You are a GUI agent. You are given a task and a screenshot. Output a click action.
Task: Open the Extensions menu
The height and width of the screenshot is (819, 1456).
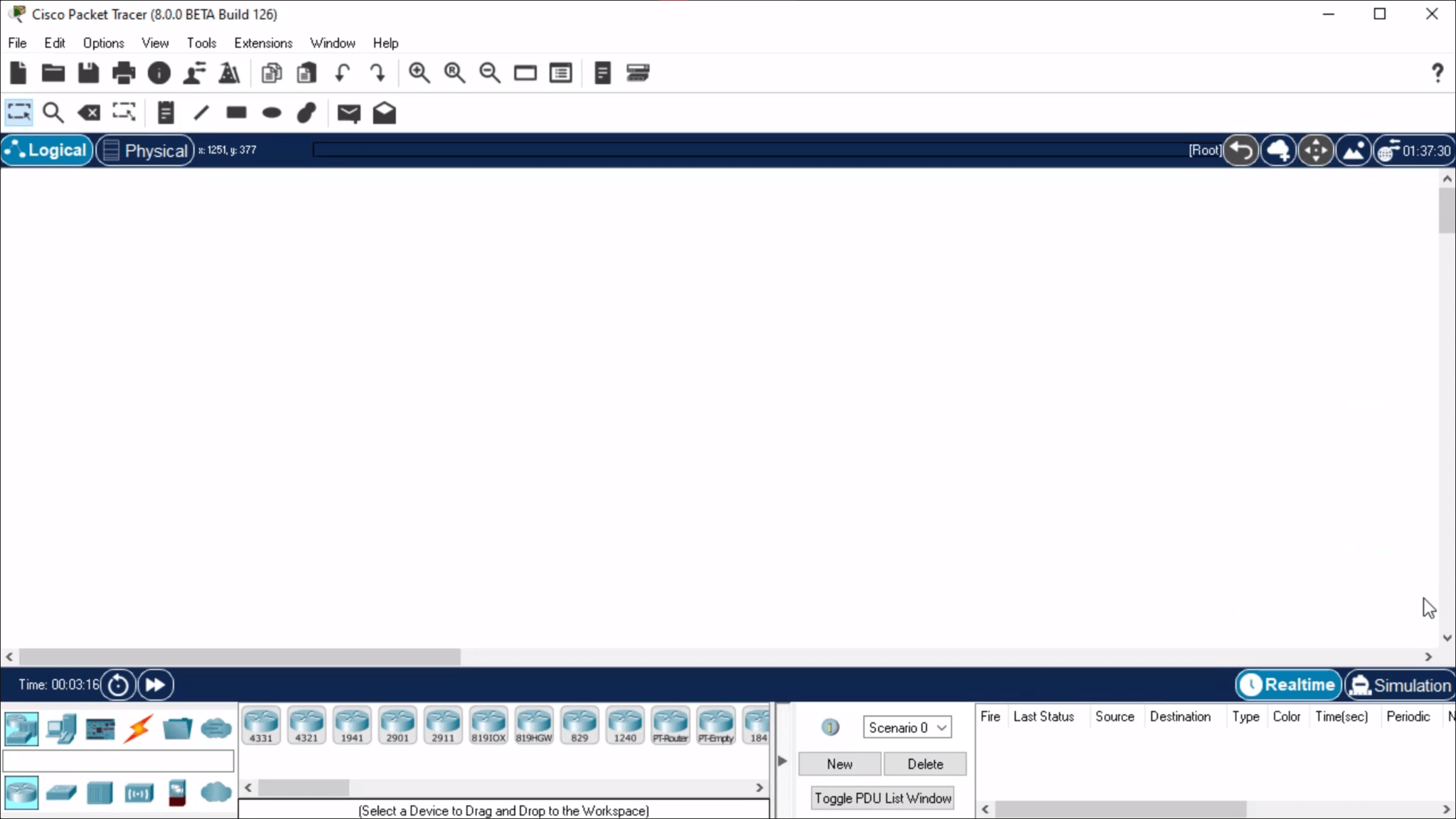tap(263, 42)
